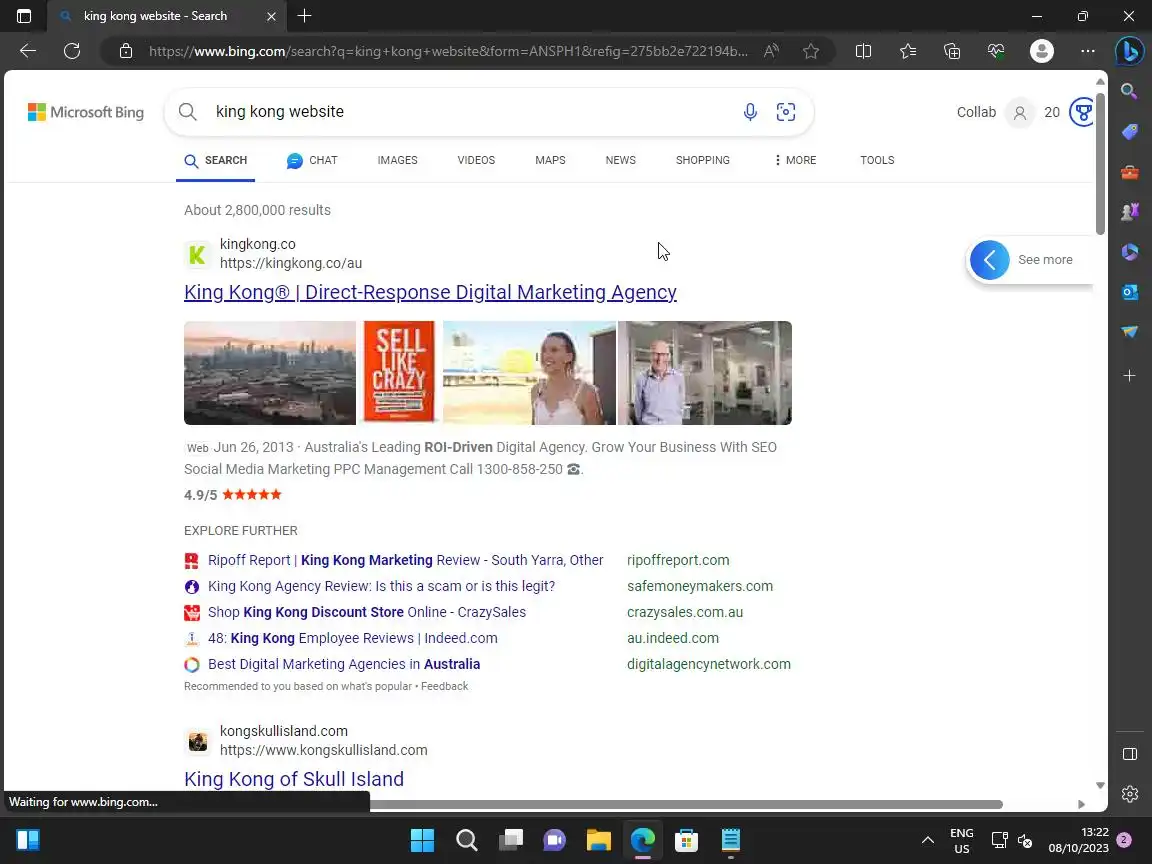Screen dimensions: 1152x864
Task: Open Notepad from taskbar
Action: point(730,840)
